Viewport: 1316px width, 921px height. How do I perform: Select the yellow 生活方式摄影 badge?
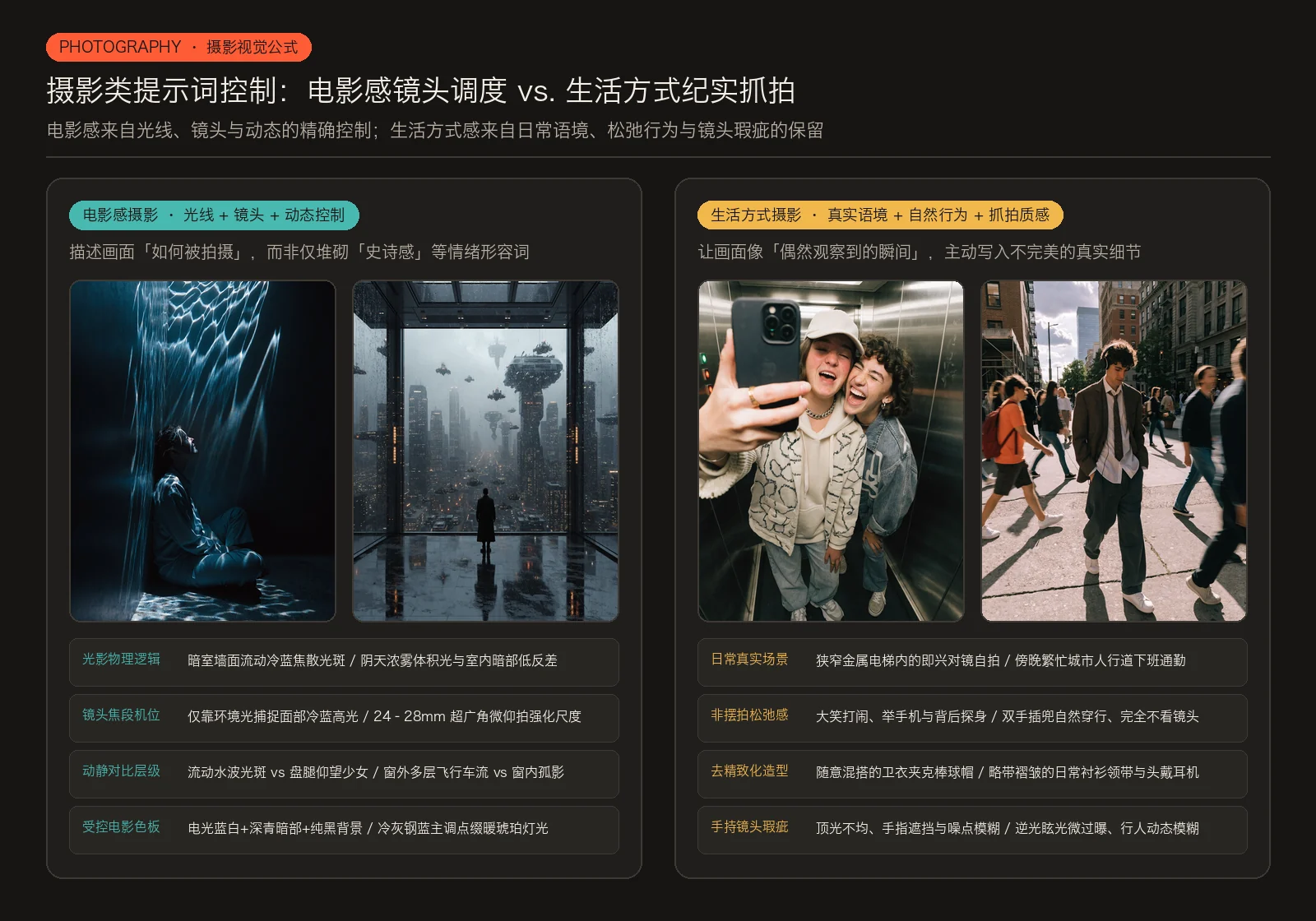coord(880,215)
